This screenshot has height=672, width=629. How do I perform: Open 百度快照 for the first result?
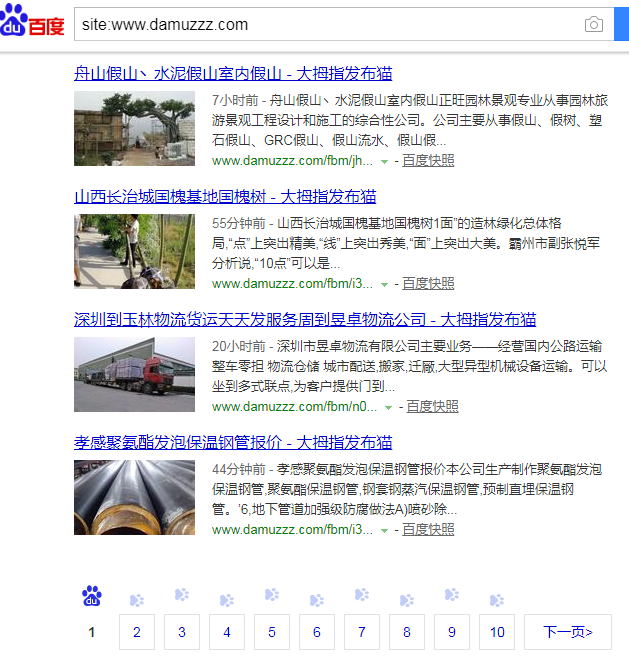point(428,160)
